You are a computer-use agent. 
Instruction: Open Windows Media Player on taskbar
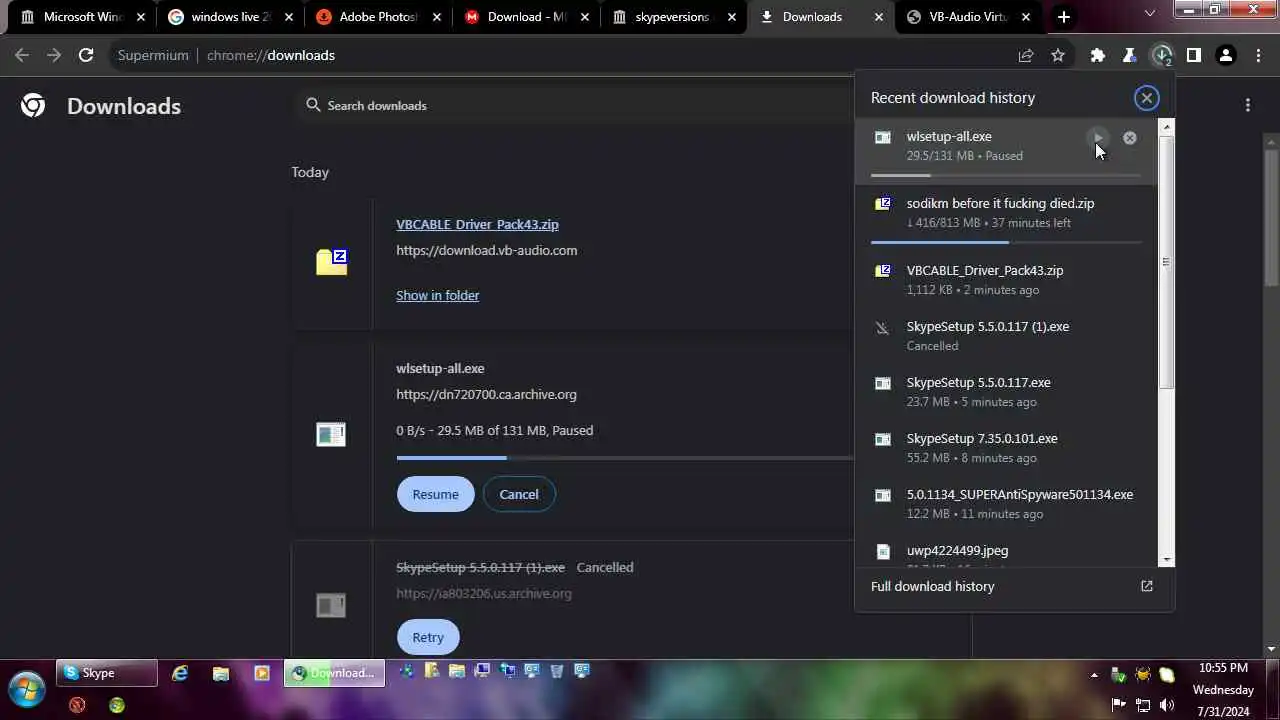click(x=262, y=673)
